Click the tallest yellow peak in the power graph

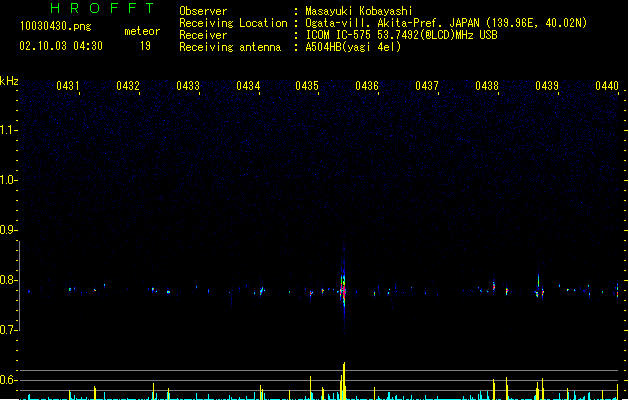coord(344,381)
